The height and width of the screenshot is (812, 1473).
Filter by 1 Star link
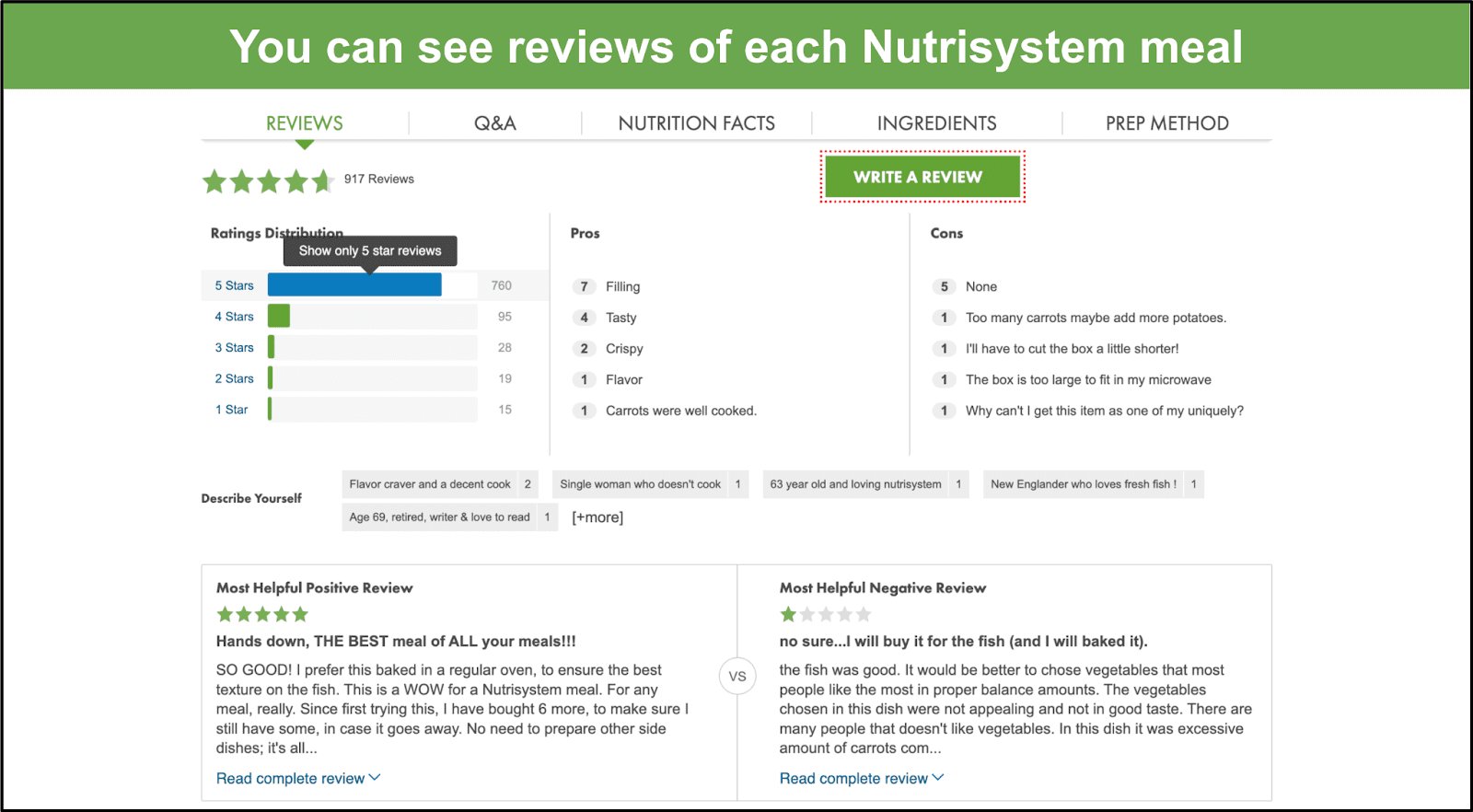(x=232, y=410)
